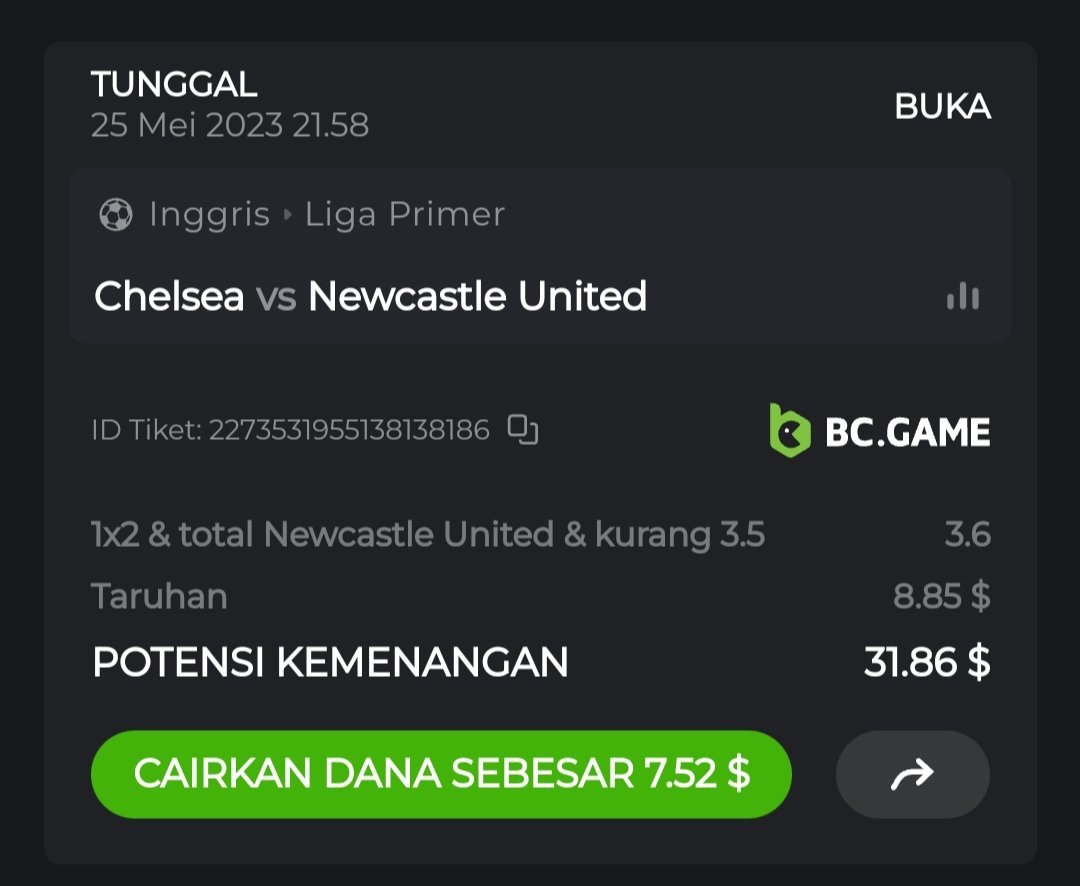Click the 1x2 & total bet selection text

click(428, 535)
